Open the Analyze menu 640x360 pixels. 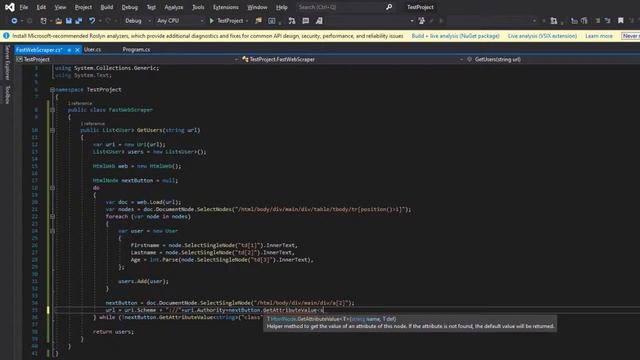point(173,7)
